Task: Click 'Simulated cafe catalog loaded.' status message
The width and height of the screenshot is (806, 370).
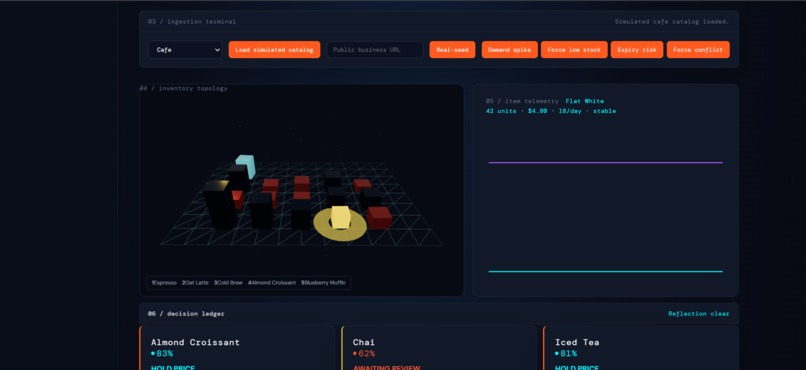Action: pyautogui.click(x=672, y=22)
